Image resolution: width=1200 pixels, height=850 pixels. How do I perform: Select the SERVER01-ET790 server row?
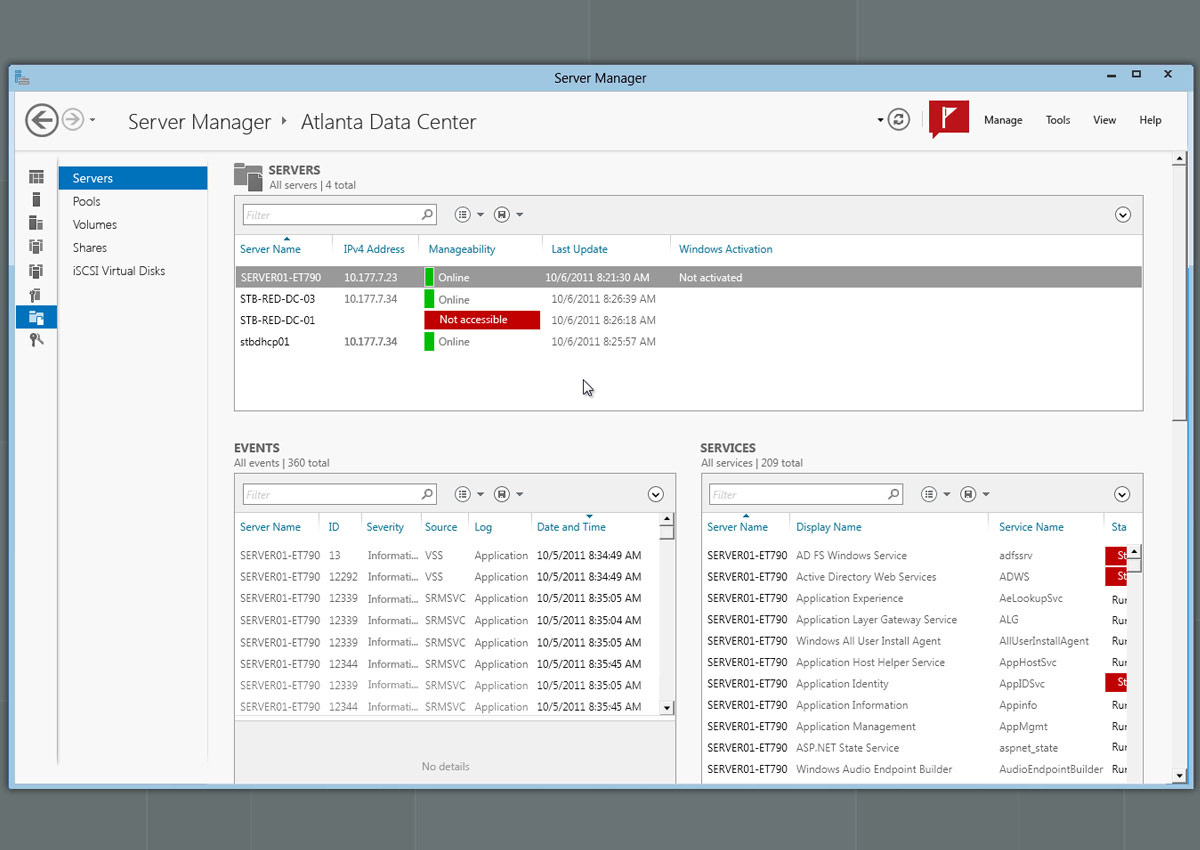pos(688,277)
